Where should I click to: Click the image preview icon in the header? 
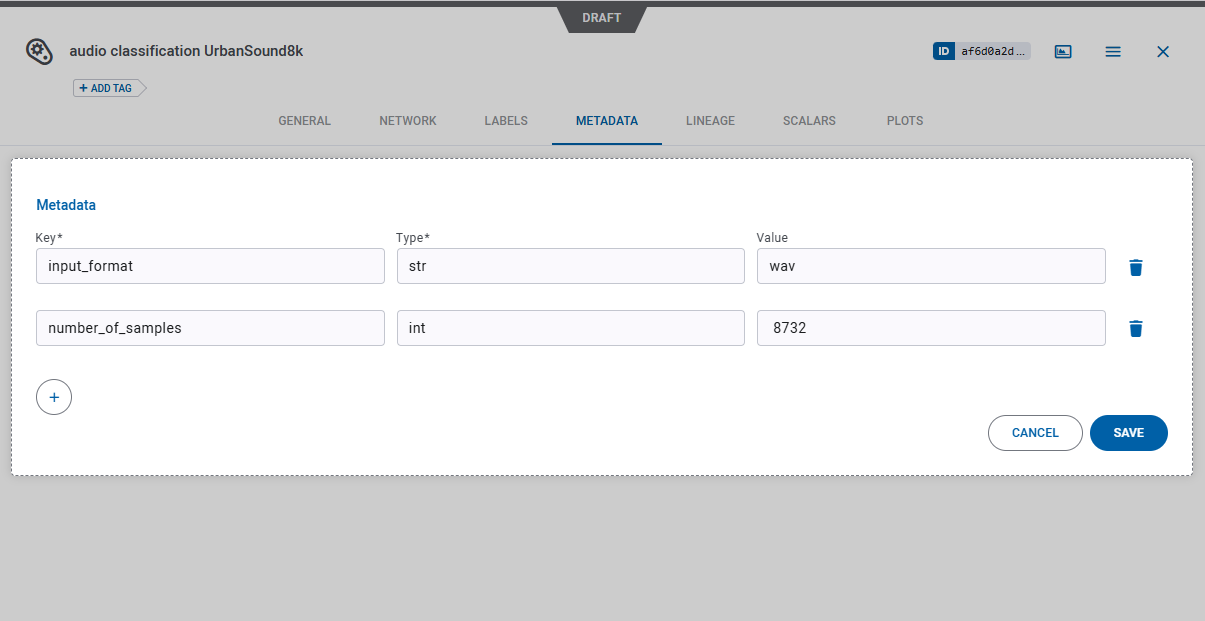click(x=1063, y=51)
